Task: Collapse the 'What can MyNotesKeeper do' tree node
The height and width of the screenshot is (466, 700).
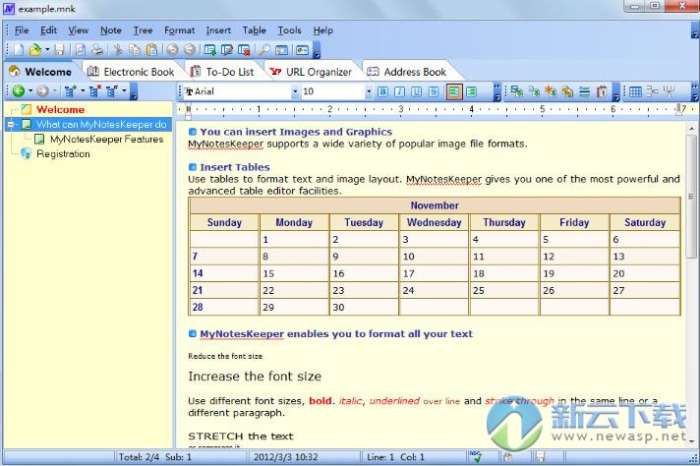Action: [11, 125]
